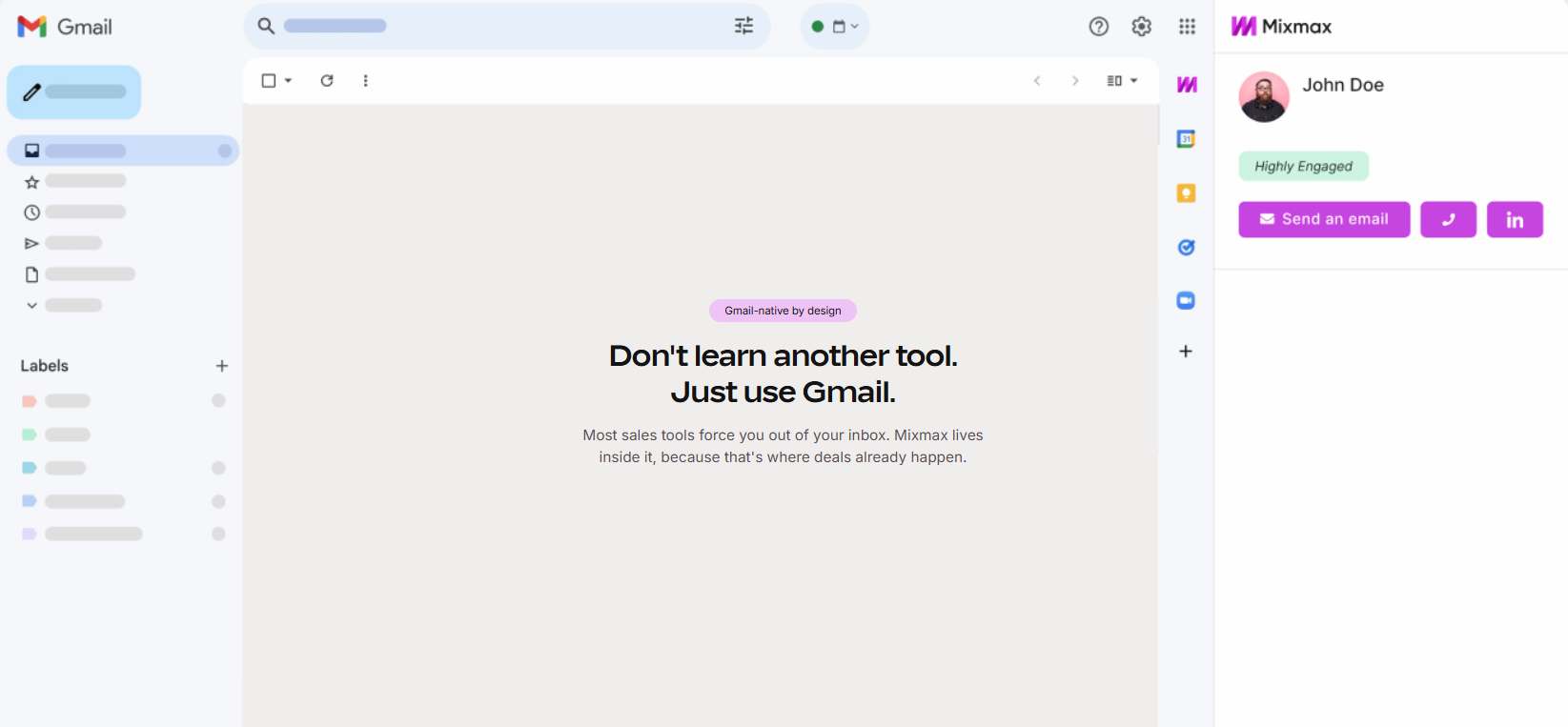
Task: Open the Starred folder star icon
Action: [x=32, y=182]
